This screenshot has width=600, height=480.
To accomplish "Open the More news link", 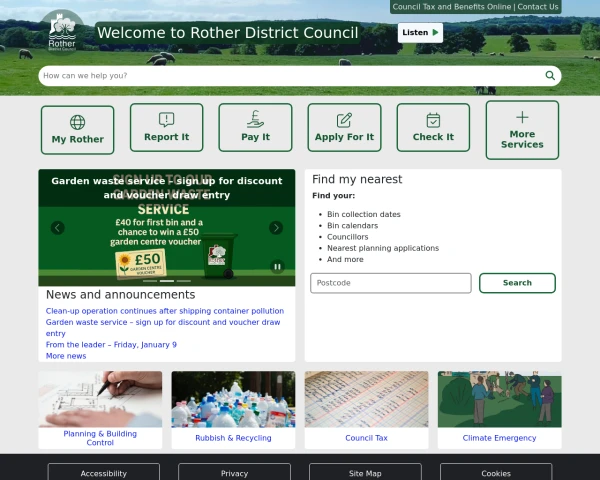I will pyautogui.click(x=66, y=356).
